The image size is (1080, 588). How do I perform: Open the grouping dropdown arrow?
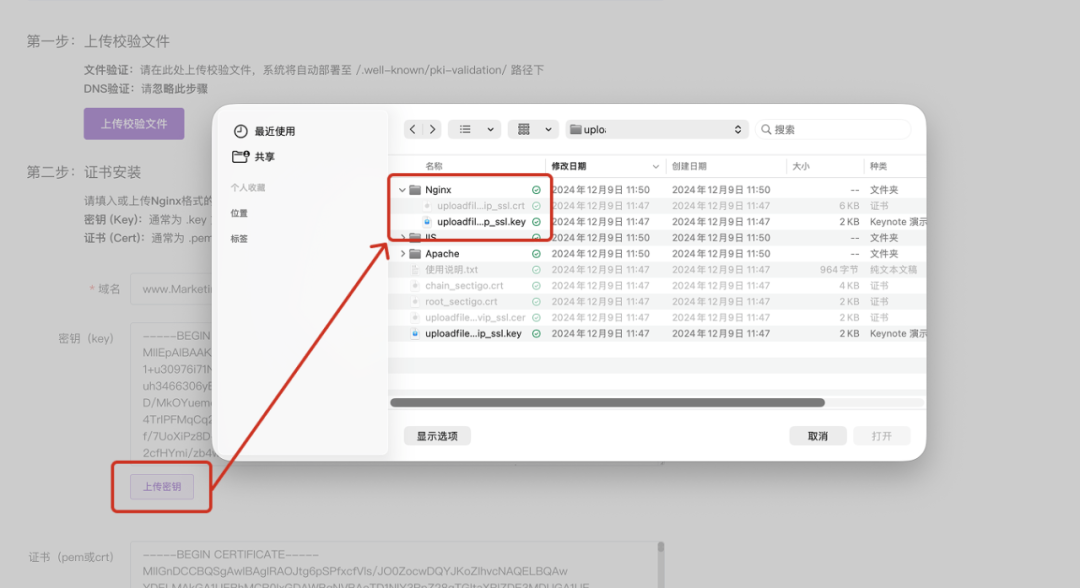[548, 129]
